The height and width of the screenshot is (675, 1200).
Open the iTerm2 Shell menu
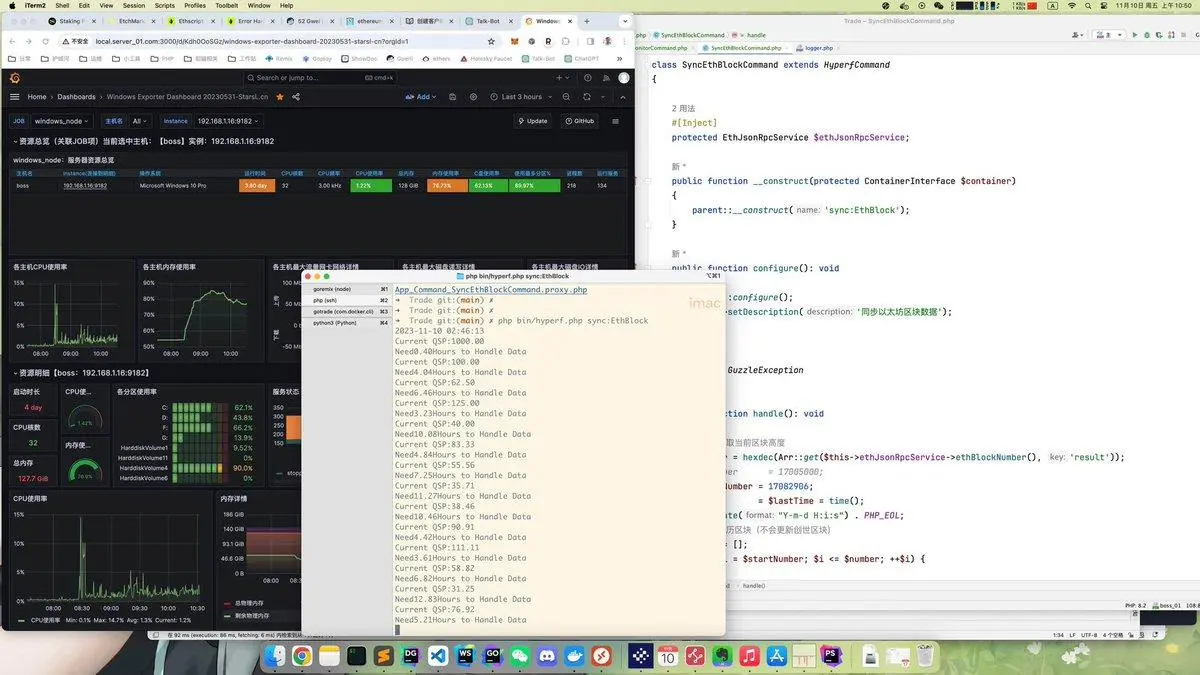pos(62,6)
